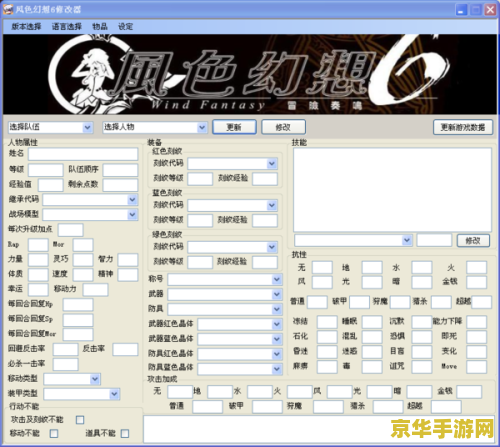
Task: Click the 反击率 input field
Action: pyautogui.click(x=125, y=349)
